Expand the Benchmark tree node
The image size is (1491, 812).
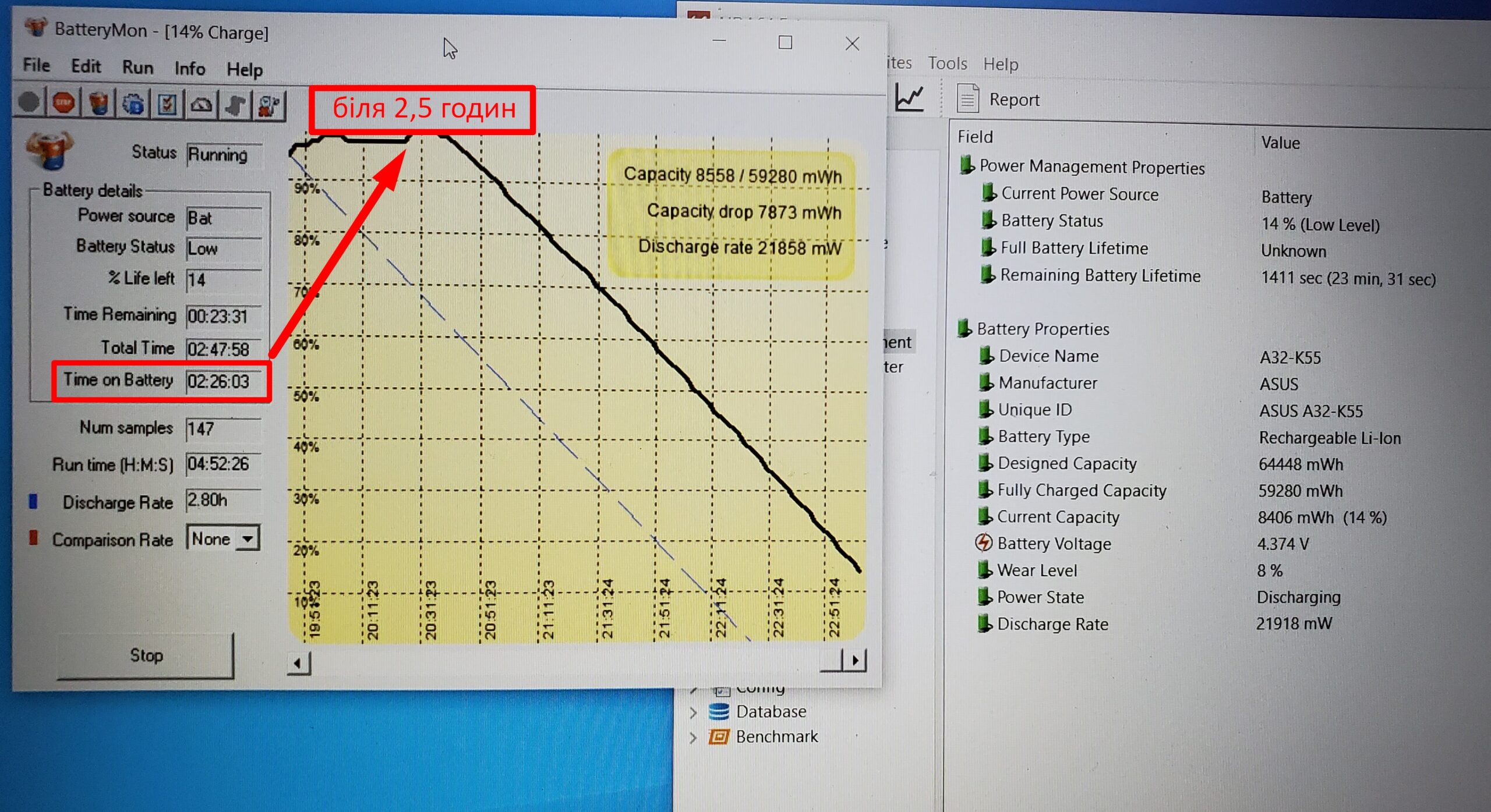click(x=693, y=737)
